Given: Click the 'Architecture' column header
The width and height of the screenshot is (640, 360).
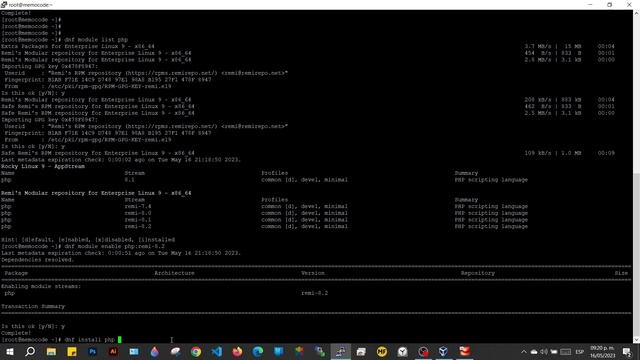Looking at the screenshot, I should (x=174, y=273).
